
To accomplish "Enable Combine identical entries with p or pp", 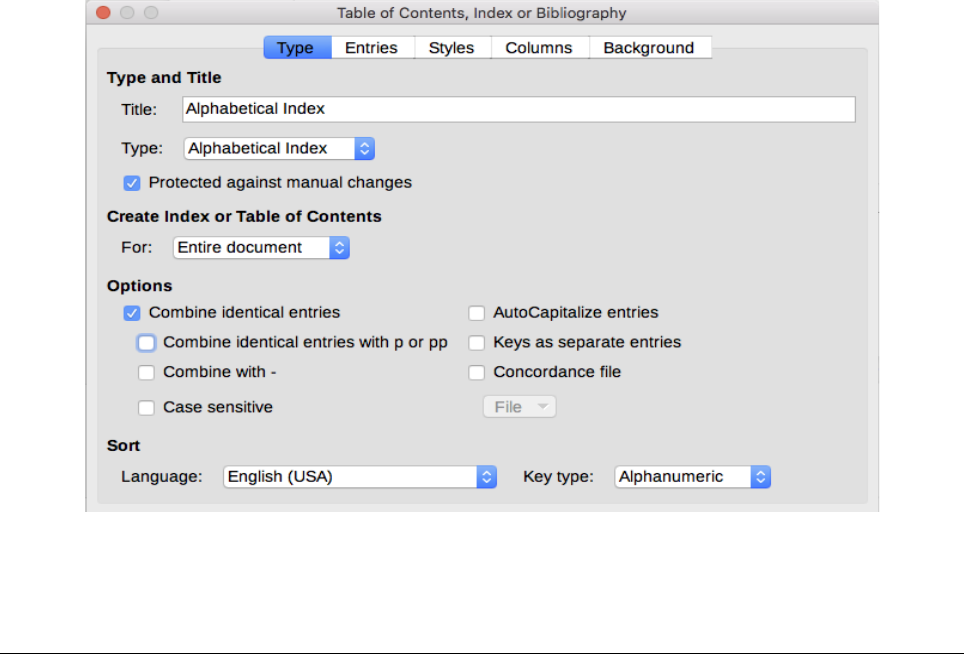I will (x=147, y=343).
